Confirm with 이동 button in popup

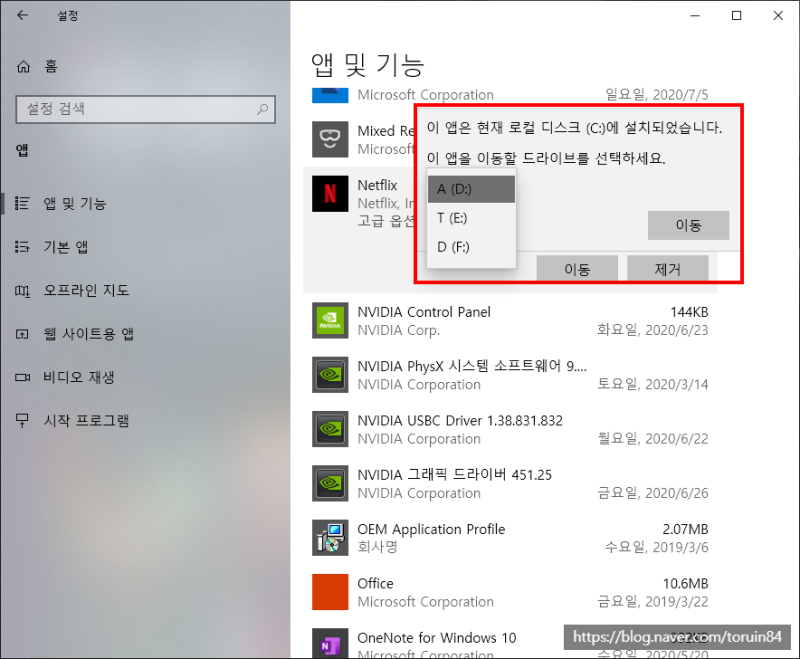click(x=688, y=225)
